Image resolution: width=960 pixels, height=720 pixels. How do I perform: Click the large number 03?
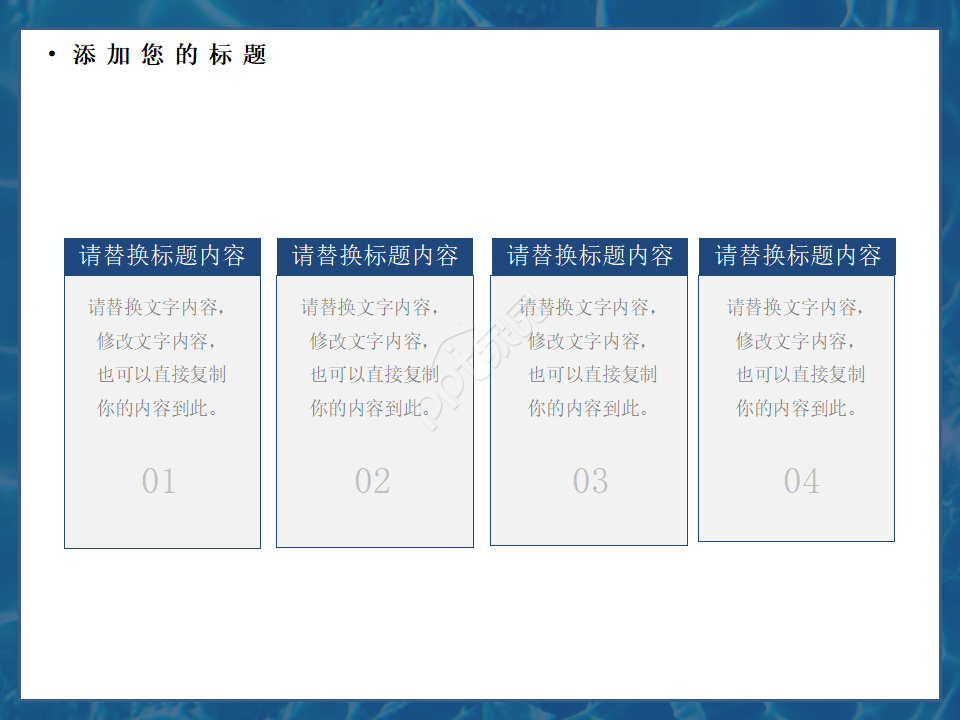[x=590, y=481]
